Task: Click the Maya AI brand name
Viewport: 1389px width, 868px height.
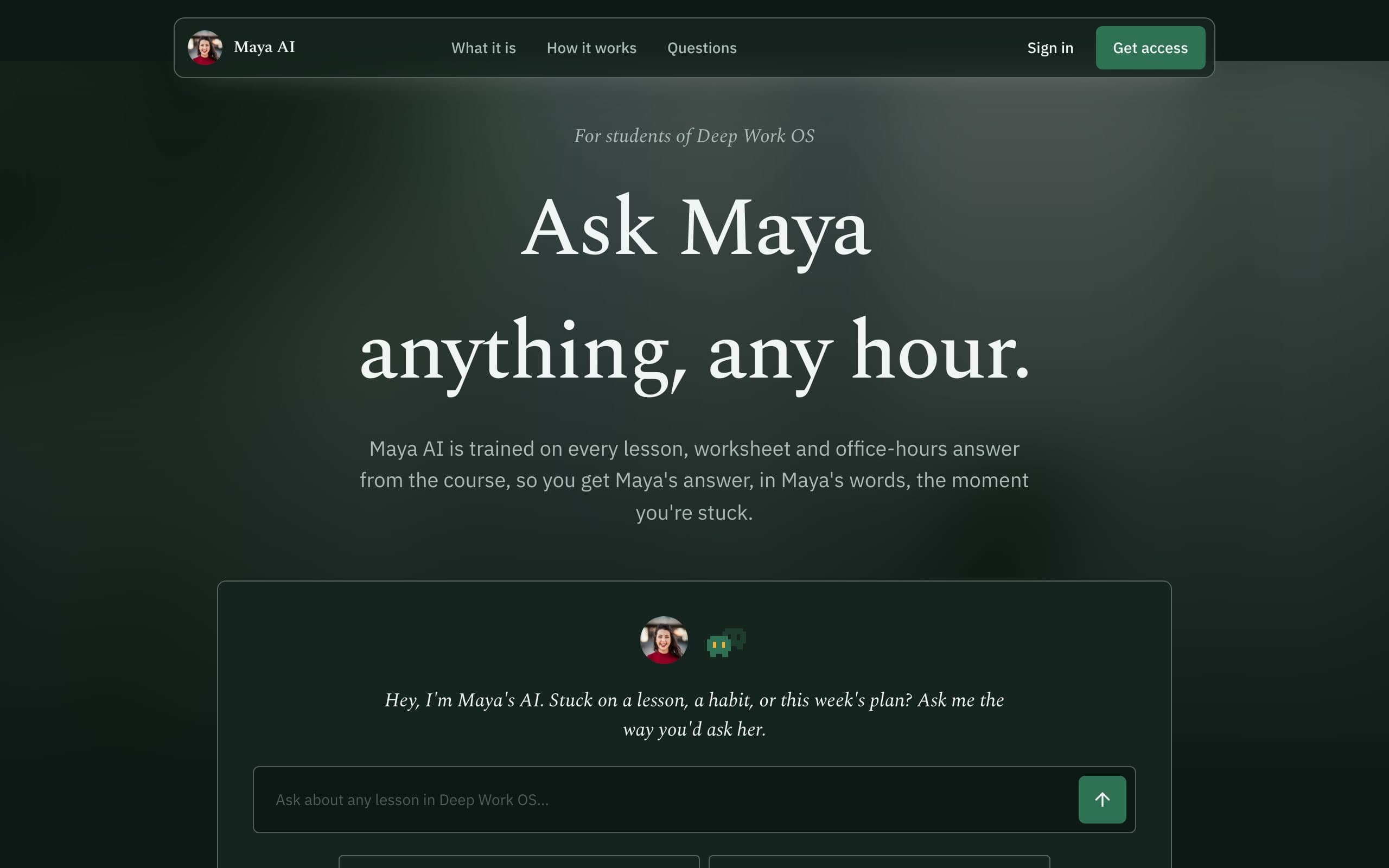Action: coord(264,47)
